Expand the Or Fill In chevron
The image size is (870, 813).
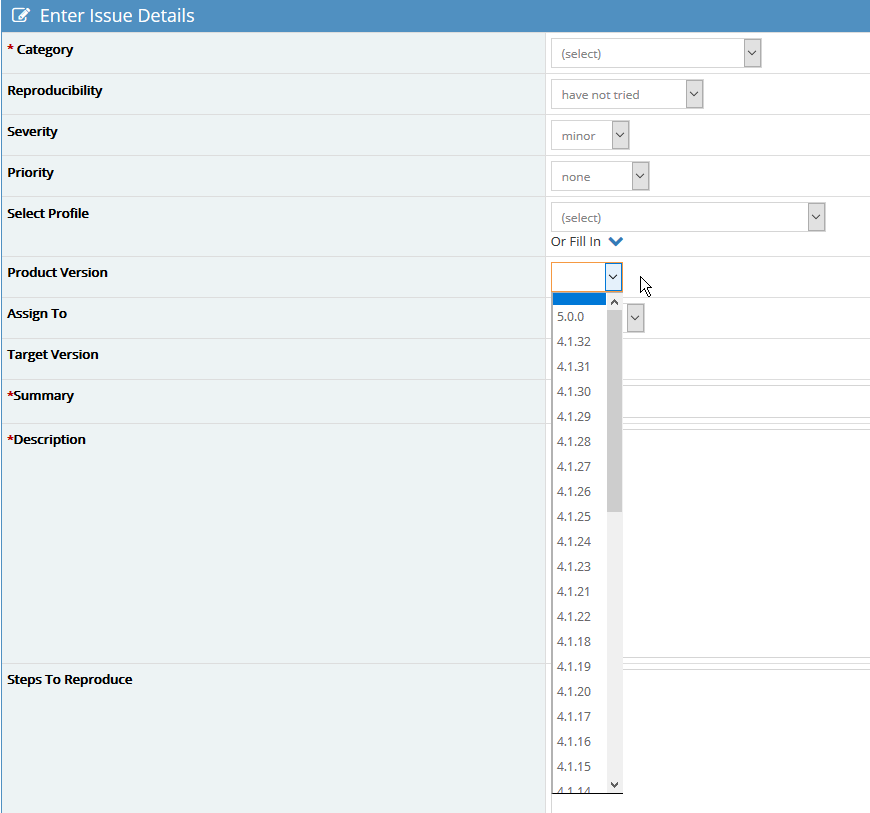coord(616,241)
